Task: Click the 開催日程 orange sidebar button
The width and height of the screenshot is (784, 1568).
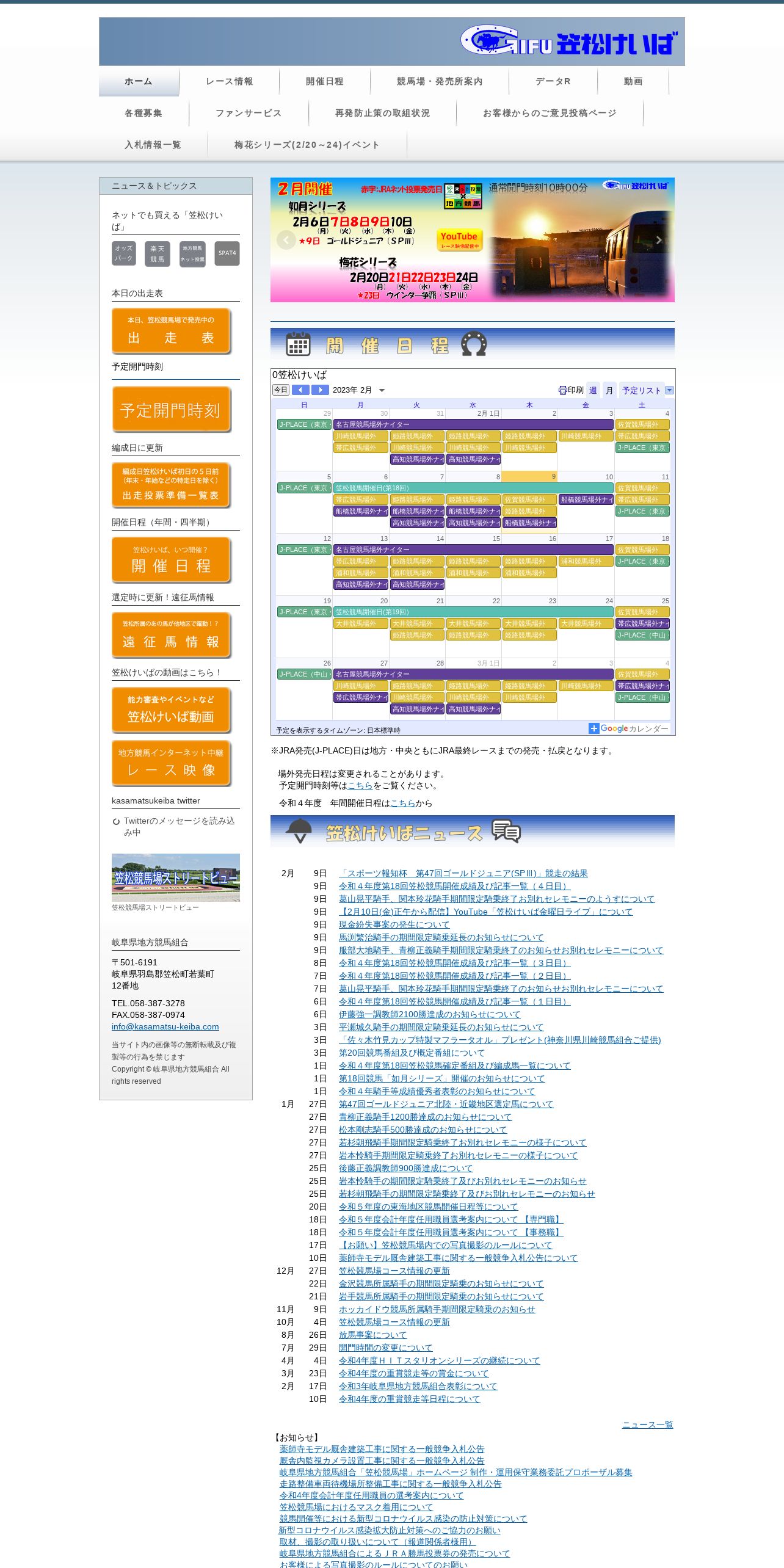Action: 171,560
